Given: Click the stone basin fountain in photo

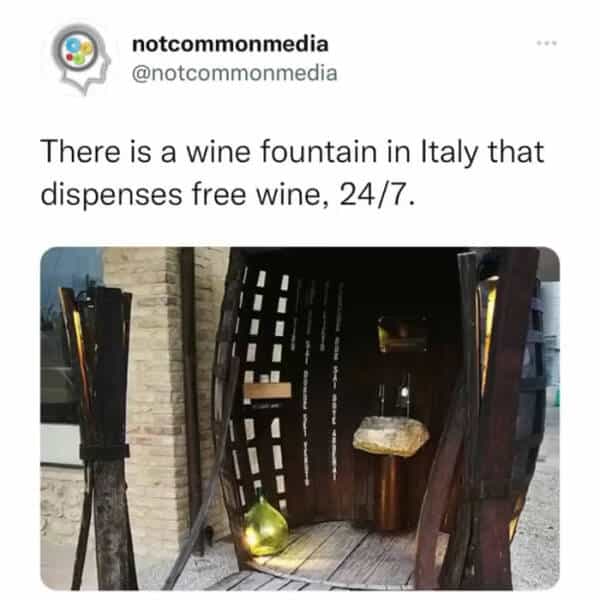Looking at the screenshot, I should point(391,436).
